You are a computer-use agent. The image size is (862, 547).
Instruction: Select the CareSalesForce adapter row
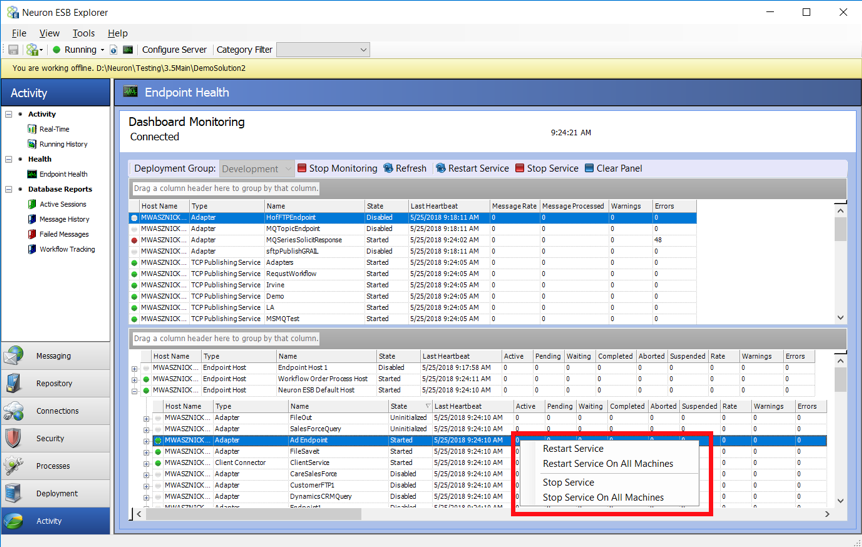pyautogui.click(x=489, y=474)
